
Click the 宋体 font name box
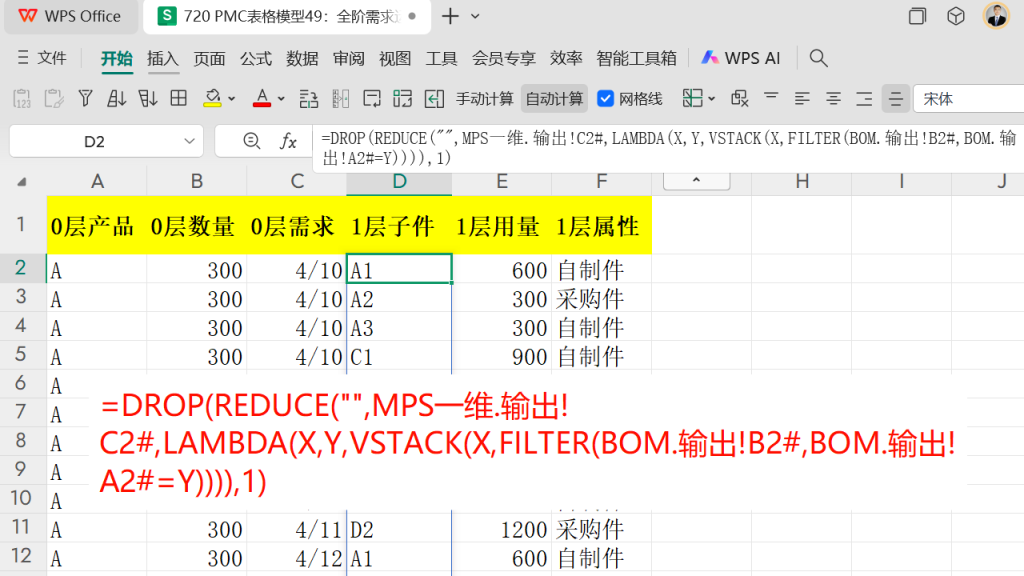click(x=969, y=99)
